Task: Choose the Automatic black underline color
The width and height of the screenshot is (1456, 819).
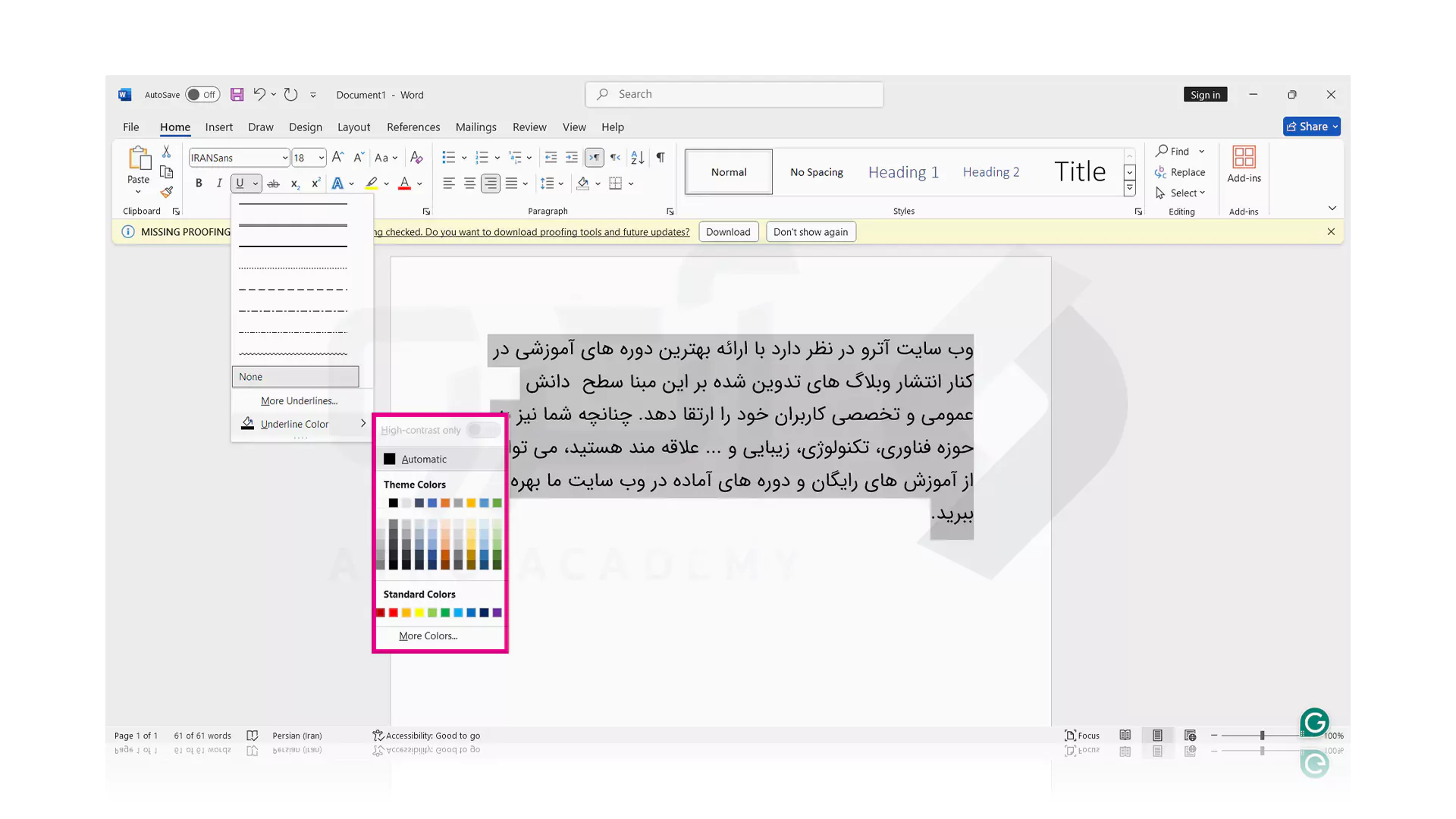Action: (x=440, y=459)
